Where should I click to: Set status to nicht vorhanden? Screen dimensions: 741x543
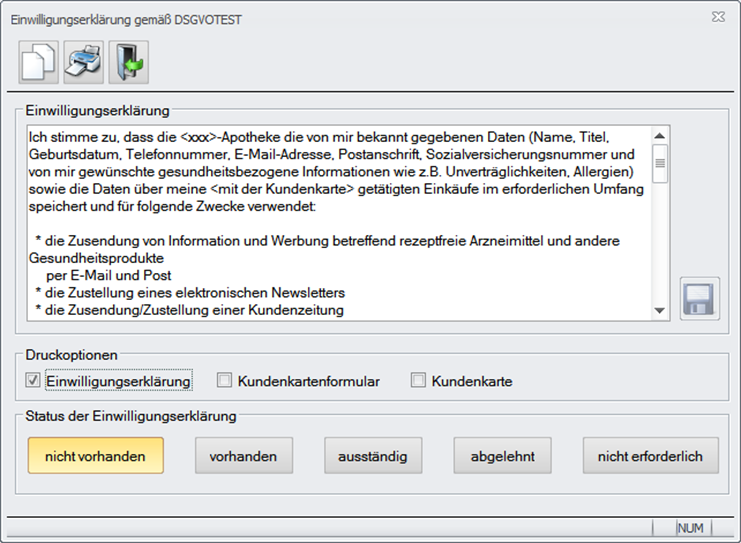95,456
